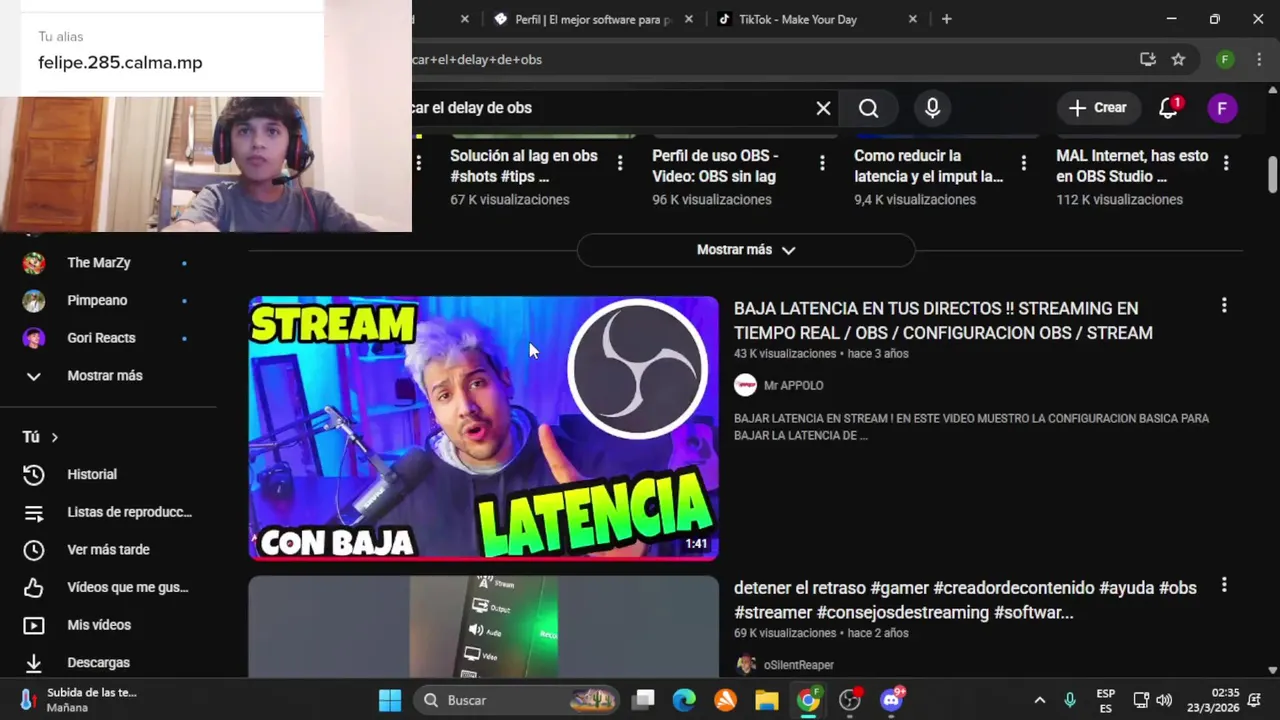Open Ver más tarde in the sidebar
This screenshot has width=1280, height=720.
click(x=107, y=550)
